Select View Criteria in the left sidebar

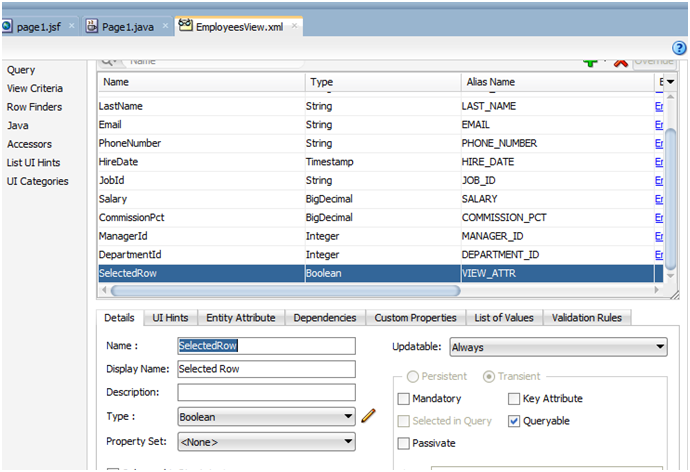tap(35, 89)
